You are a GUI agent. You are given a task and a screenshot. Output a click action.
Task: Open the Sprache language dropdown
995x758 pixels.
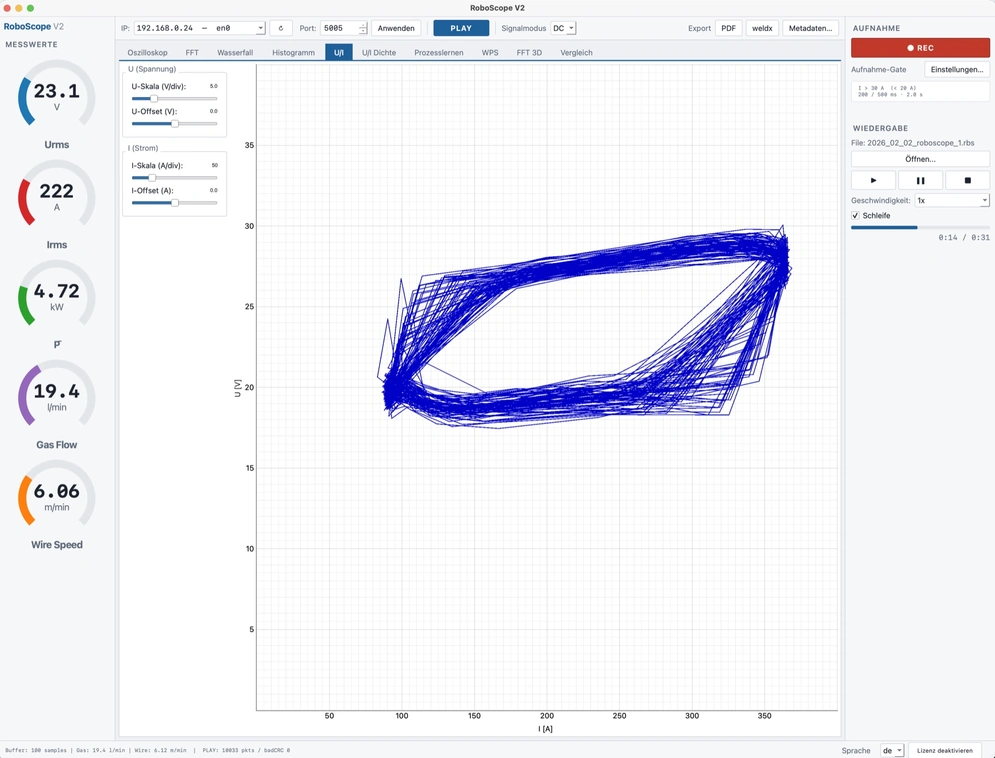[892, 750]
